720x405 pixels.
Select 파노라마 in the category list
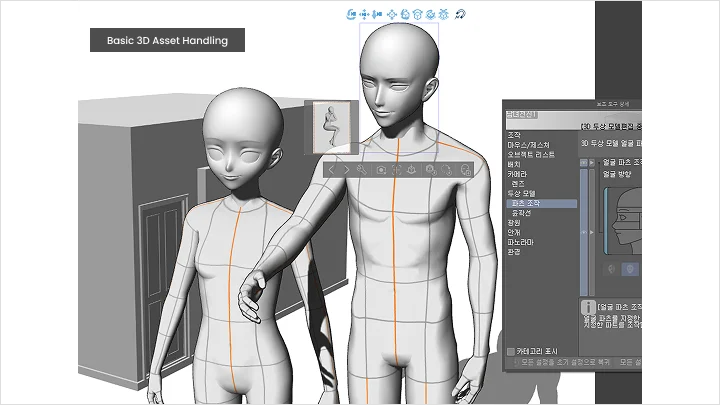[520, 242]
